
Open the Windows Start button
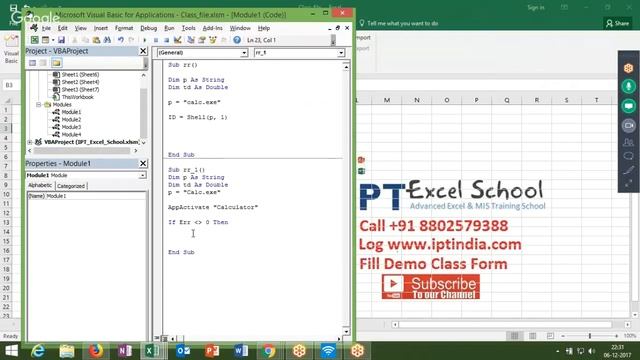11,351
